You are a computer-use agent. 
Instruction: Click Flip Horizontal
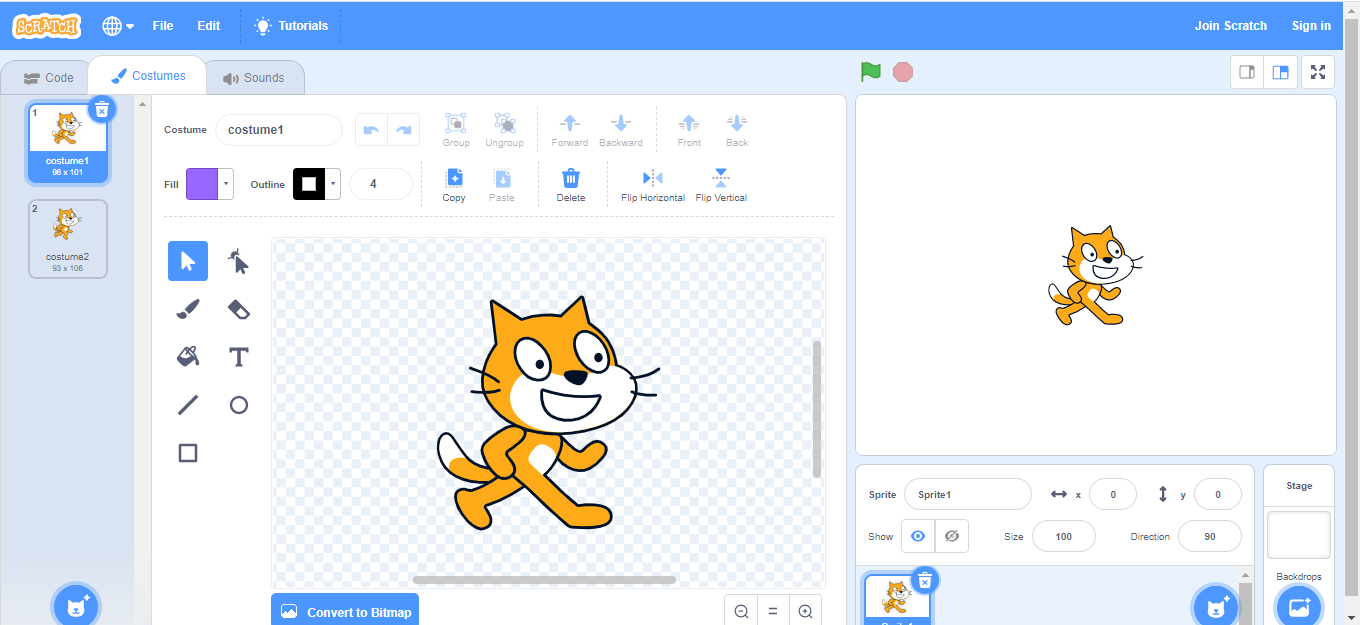coord(652,184)
